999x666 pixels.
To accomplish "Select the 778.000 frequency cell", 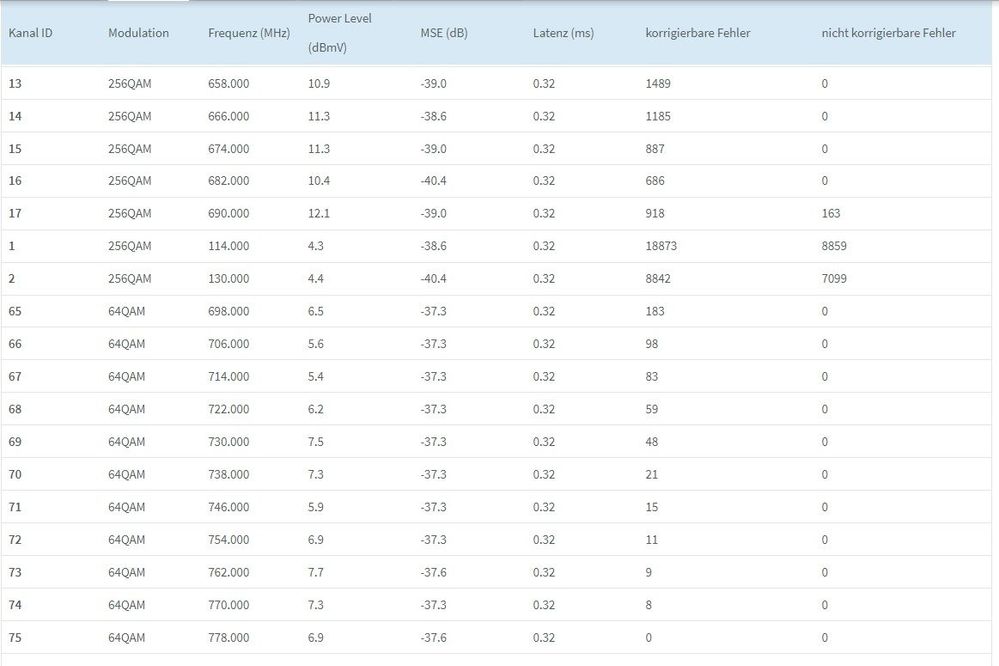I will click(x=228, y=637).
